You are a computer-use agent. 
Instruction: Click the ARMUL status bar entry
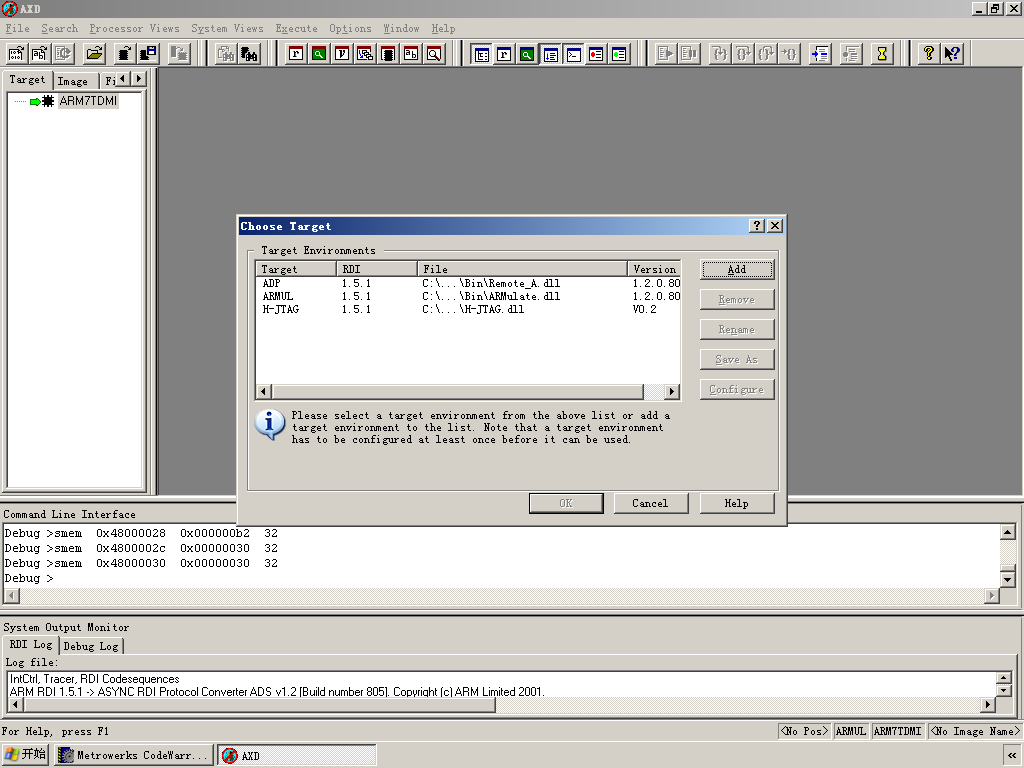click(851, 731)
